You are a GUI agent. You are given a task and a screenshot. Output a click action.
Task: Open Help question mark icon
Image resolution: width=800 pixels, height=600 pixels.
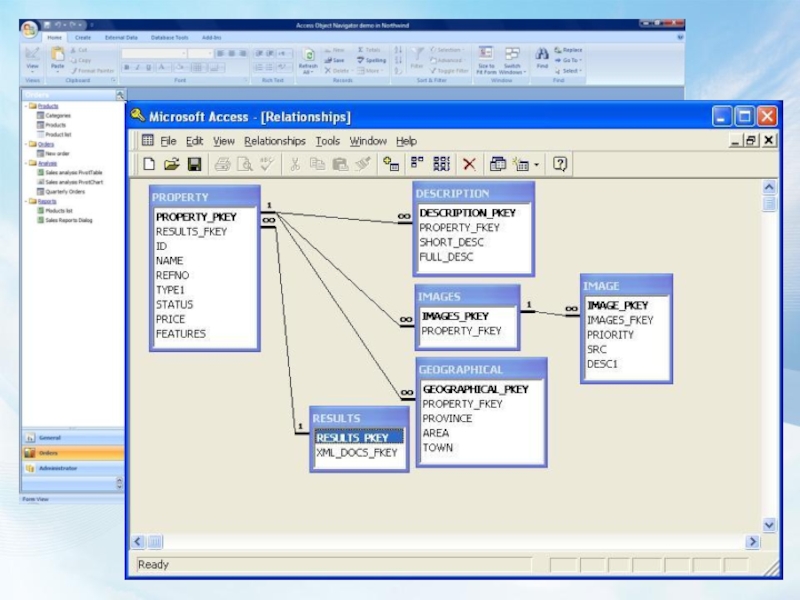click(x=561, y=165)
